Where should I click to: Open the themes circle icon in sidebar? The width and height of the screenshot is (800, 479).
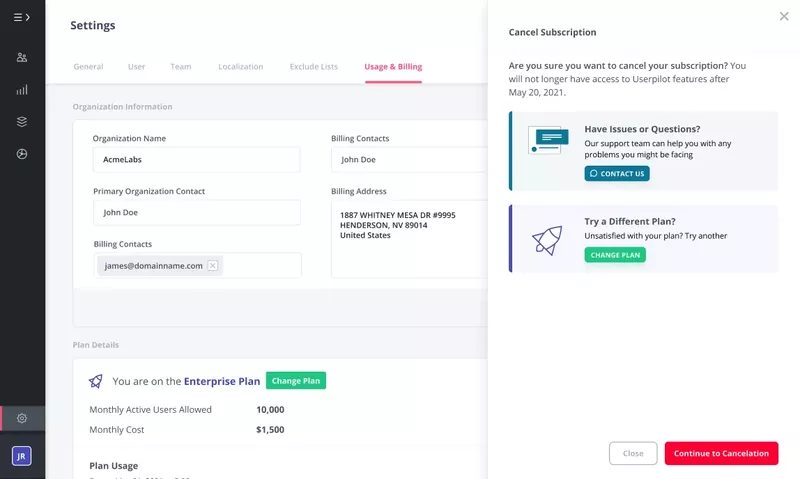[x=21, y=154]
